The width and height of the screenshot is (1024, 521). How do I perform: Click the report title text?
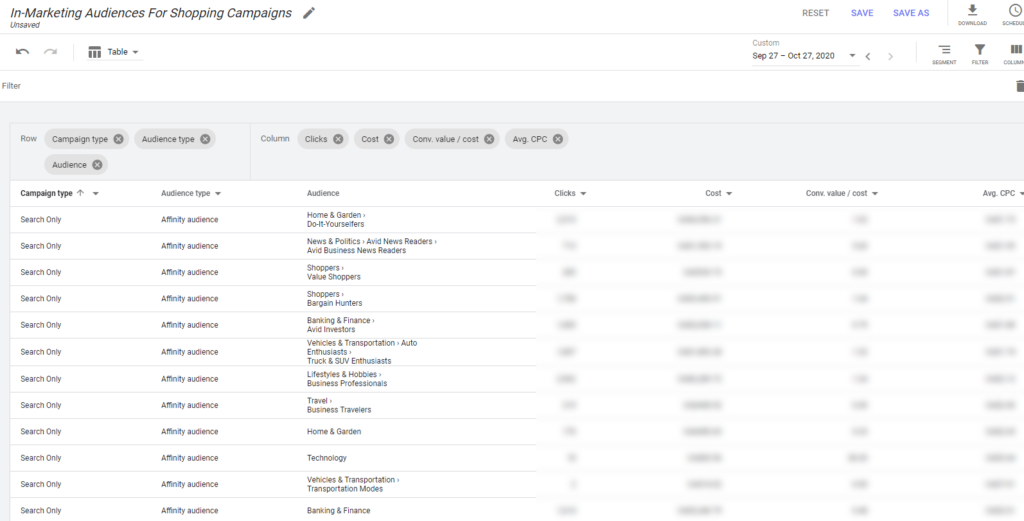click(151, 13)
